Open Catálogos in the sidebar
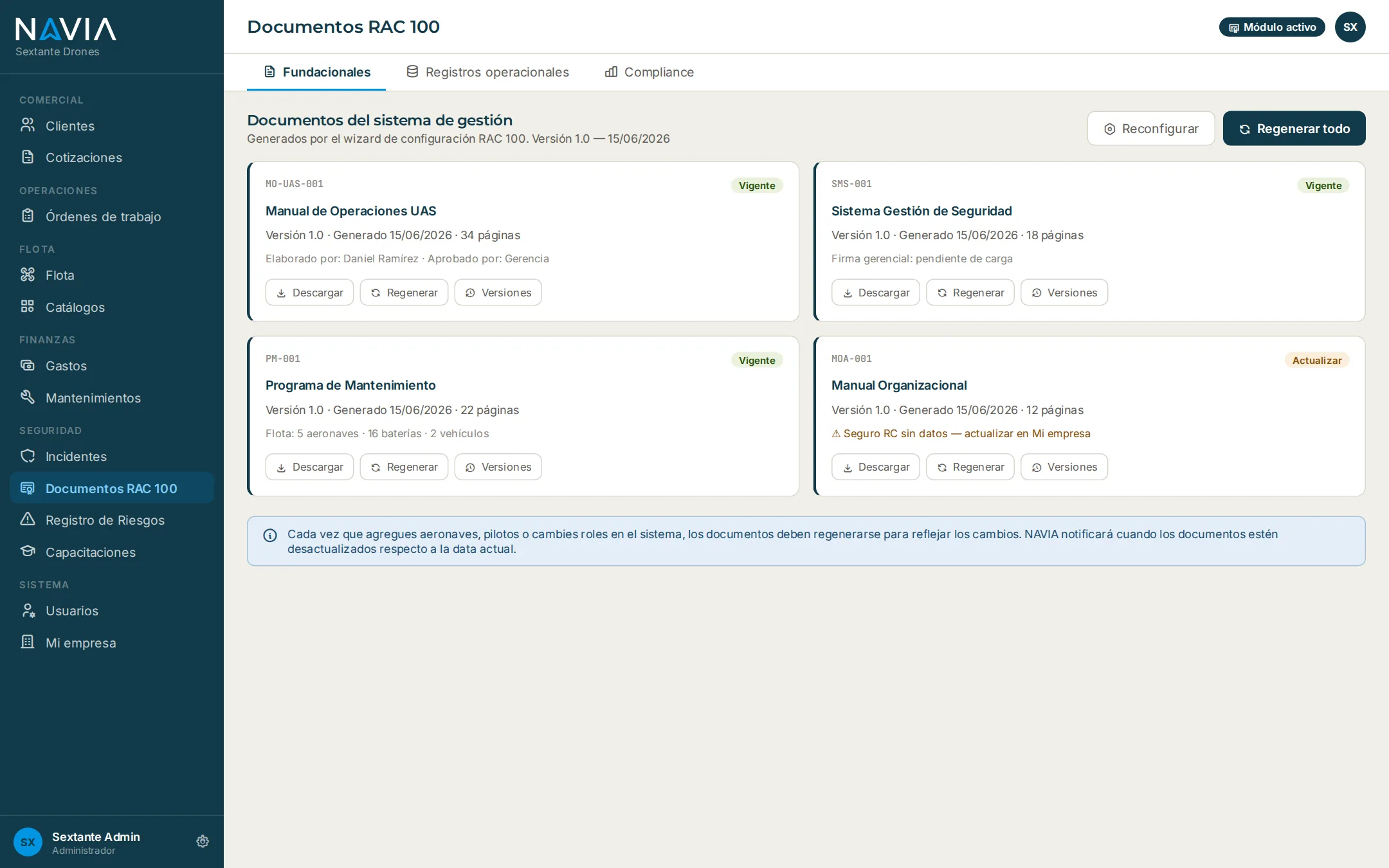Screen dimensions: 1389x868 click(x=112, y=307)
